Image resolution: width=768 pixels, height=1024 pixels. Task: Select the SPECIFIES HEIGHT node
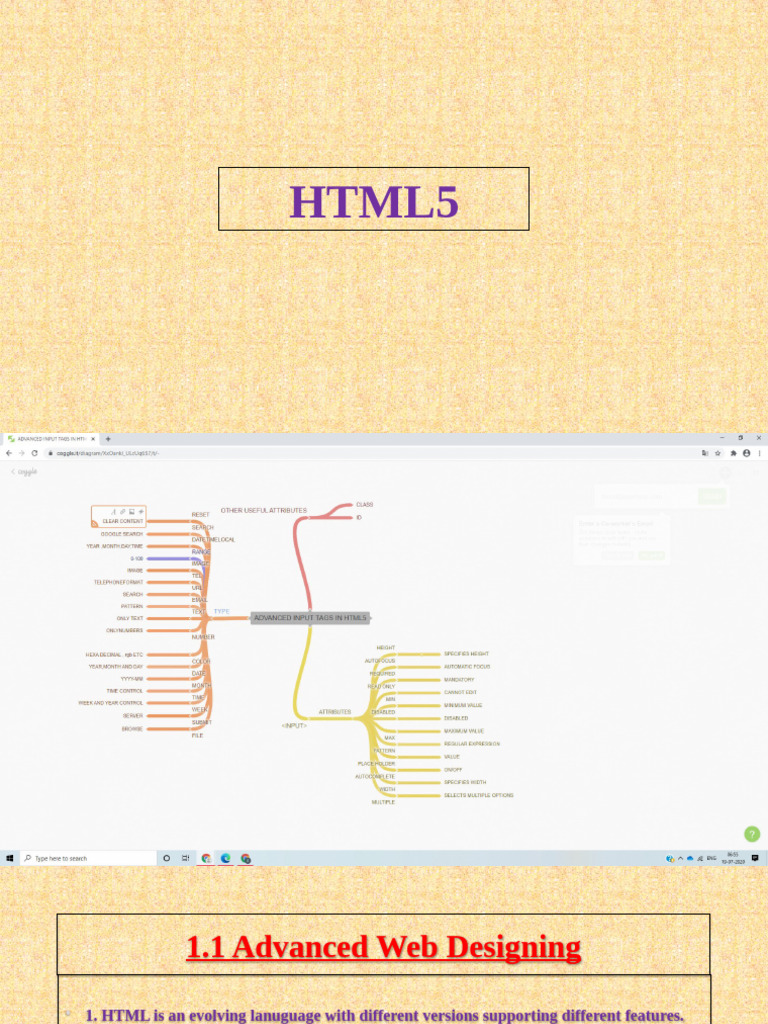tap(466, 654)
